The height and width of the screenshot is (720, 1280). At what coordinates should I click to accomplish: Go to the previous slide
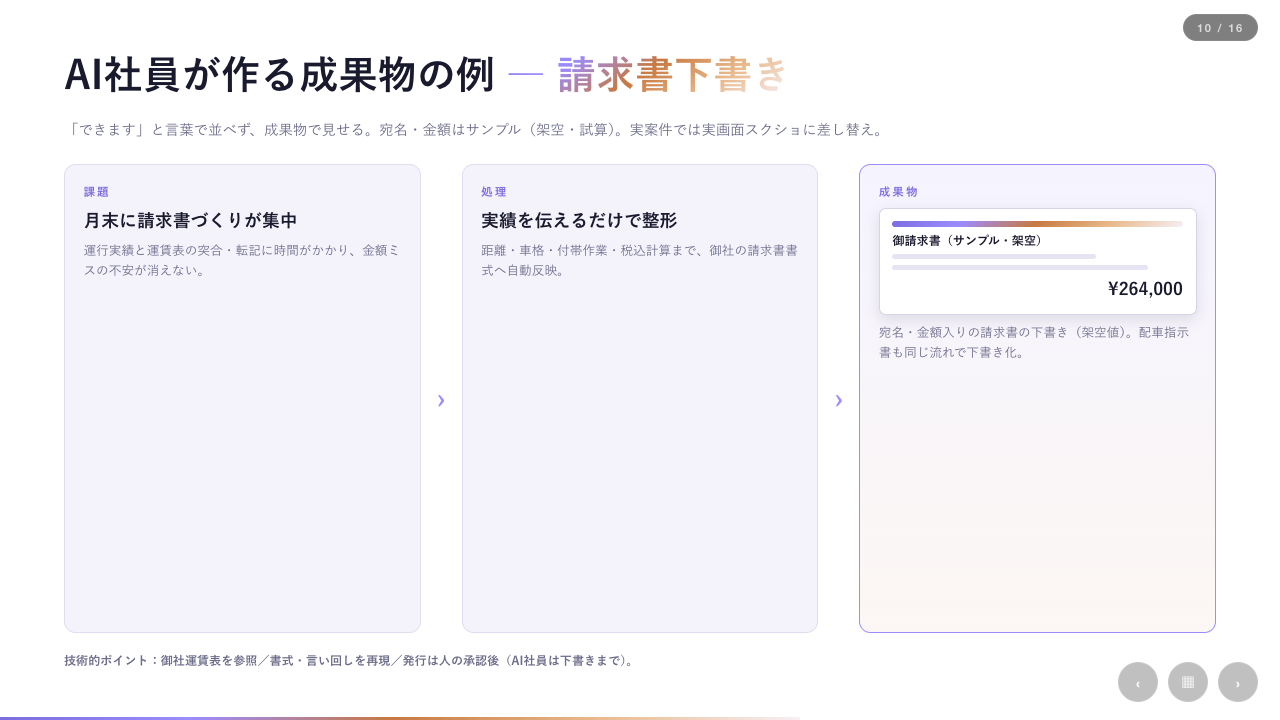click(1138, 682)
